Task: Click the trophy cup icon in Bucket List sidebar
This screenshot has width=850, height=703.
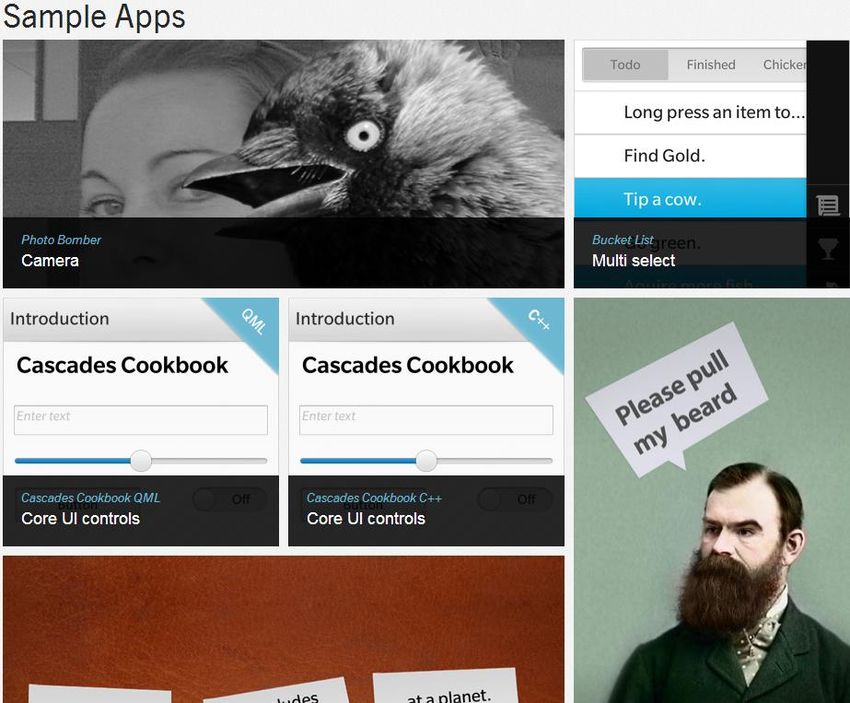Action: (827, 249)
